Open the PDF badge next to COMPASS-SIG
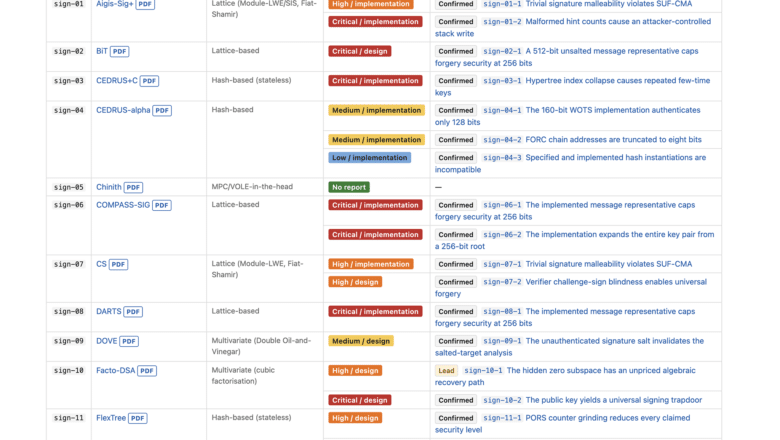Screen dimensions: 780x440 click(162, 205)
